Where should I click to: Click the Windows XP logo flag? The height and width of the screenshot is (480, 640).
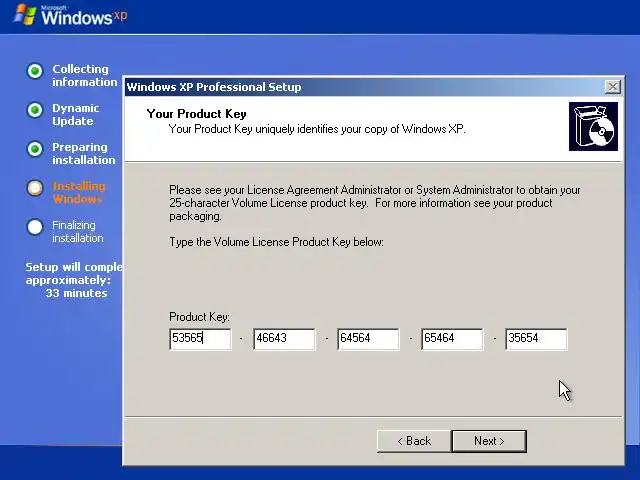tap(24, 15)
